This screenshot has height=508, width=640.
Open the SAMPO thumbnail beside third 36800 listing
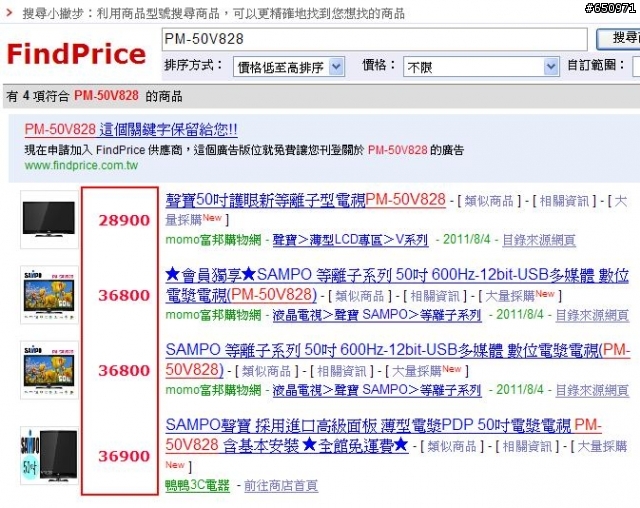tap(49, 370)
